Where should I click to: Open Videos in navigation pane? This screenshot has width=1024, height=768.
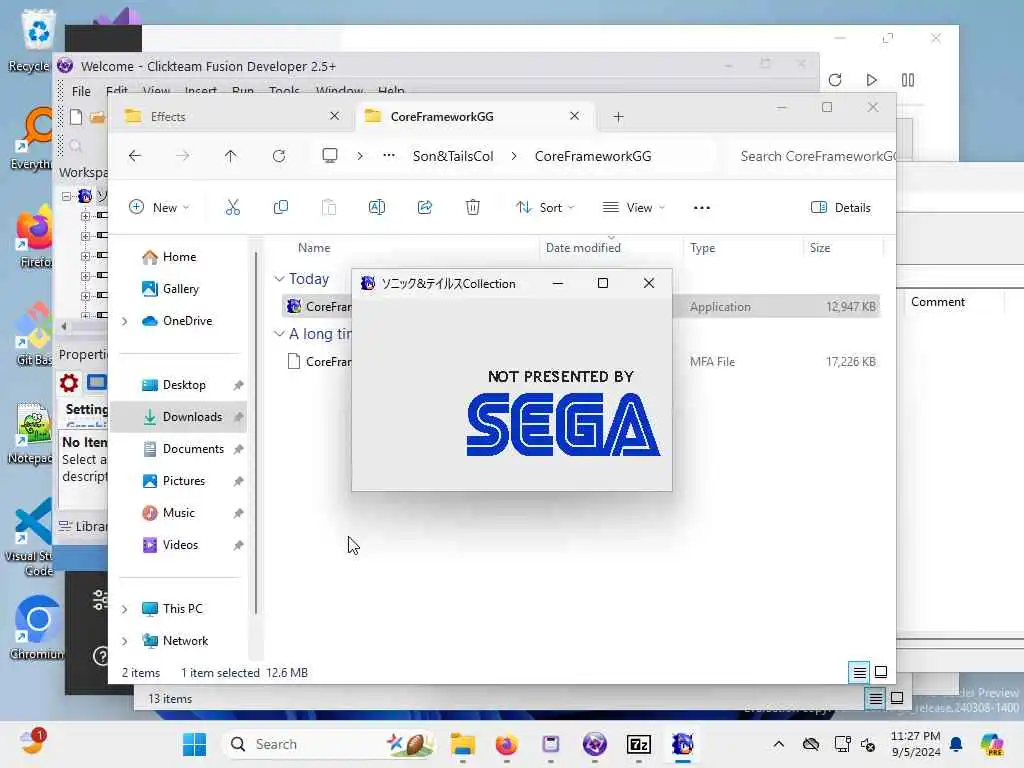[180, 545]
